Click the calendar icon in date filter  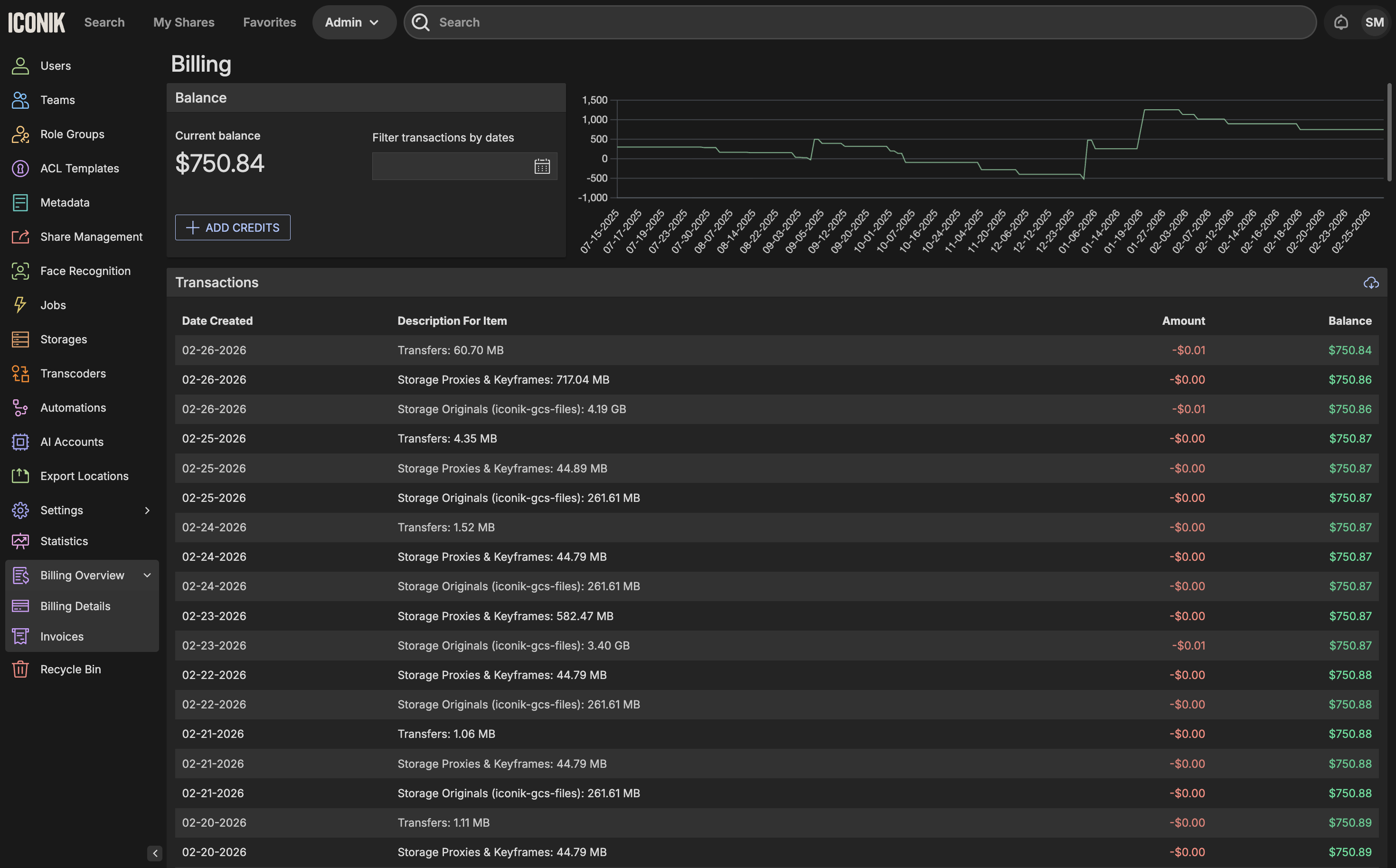pos(542,167)
